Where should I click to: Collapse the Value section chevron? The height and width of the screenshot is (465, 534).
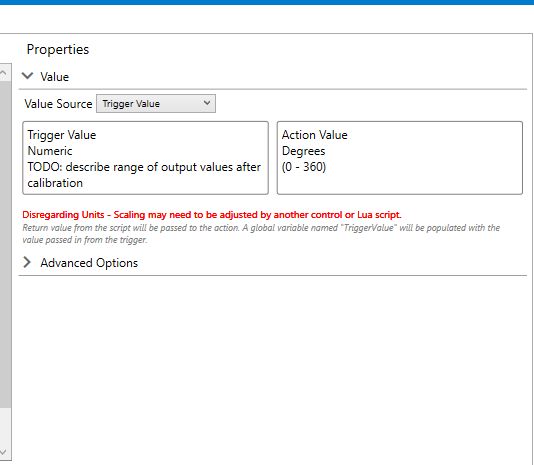point(27,76)
